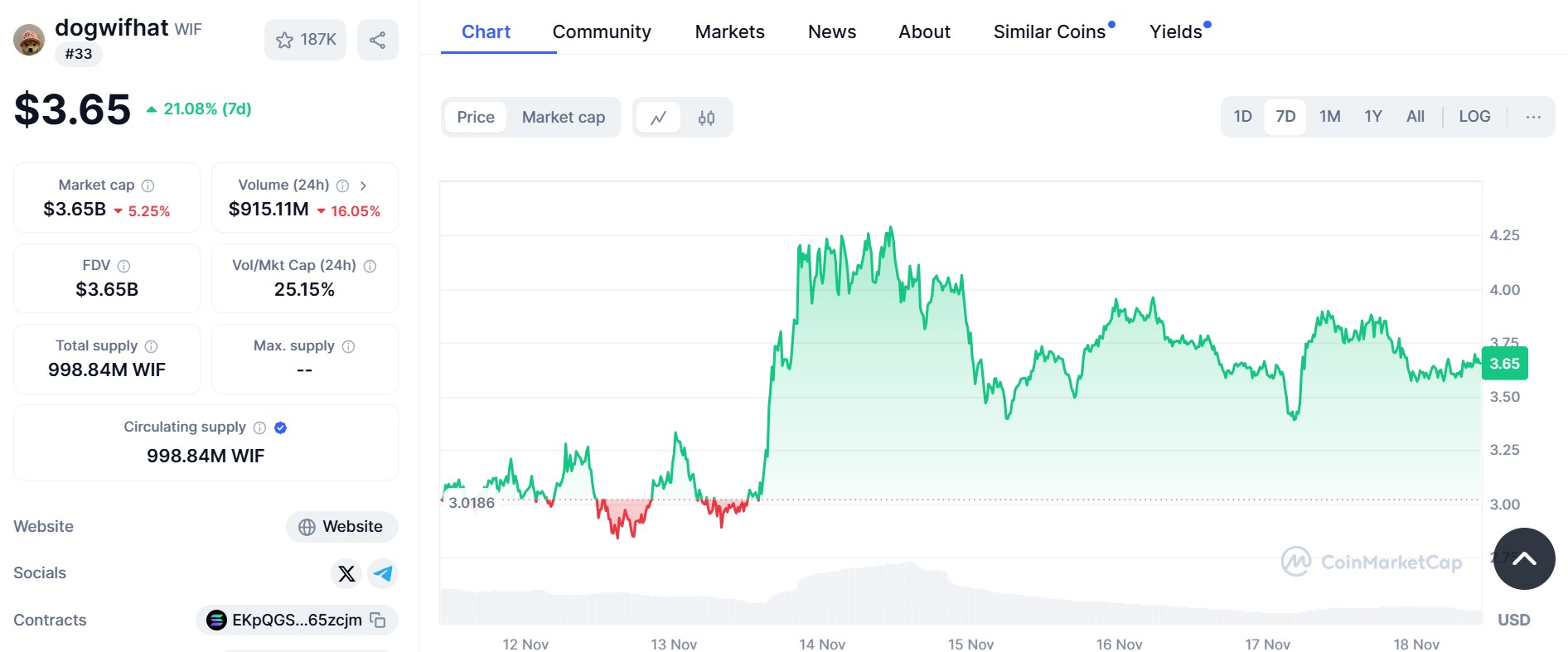This screenshot has width=1568, height=652.
Task: Copy the contract address icon
Action: (x=378, y=620)
